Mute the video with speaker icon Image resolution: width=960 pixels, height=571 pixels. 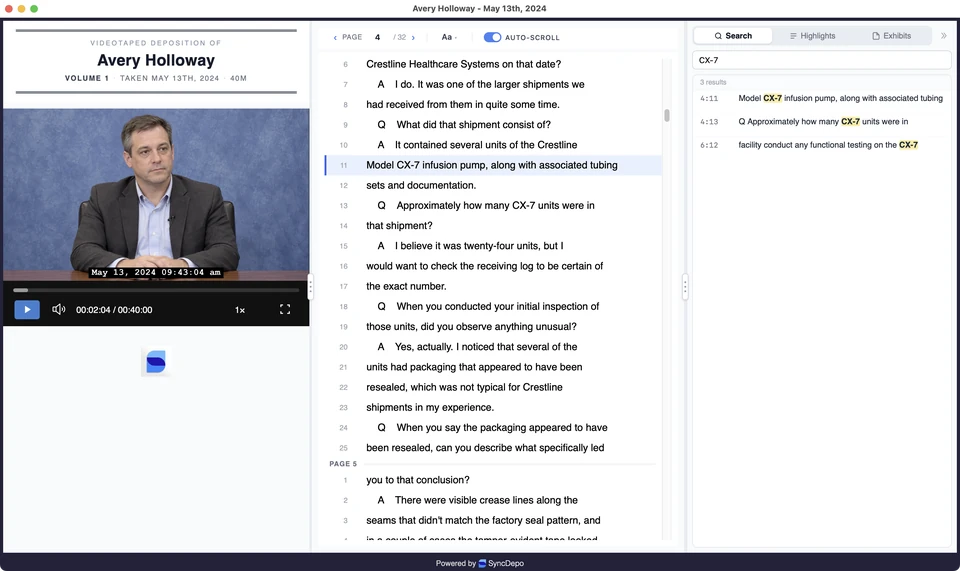pos(59,310)
